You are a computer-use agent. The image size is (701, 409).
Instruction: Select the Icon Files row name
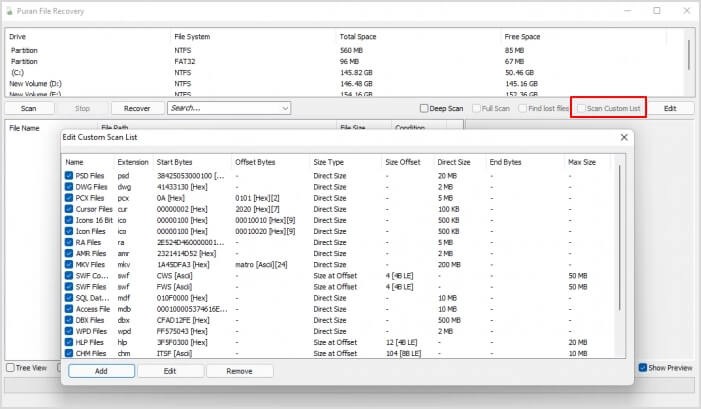click(90, 231)
